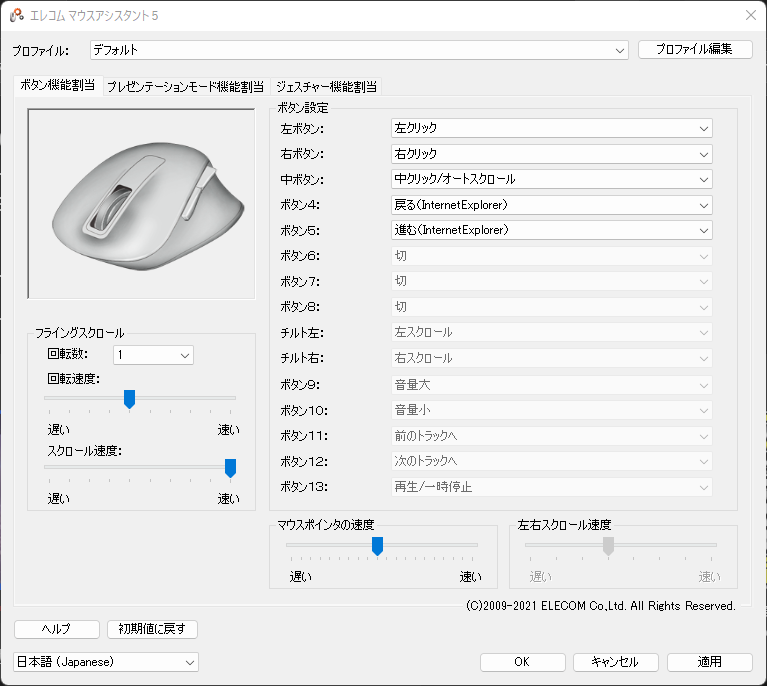Switch to the ジェスチャー機能割当 tab
Image resolution: width=767 pixels, height=686 pixels.
(x=326, y=87)
